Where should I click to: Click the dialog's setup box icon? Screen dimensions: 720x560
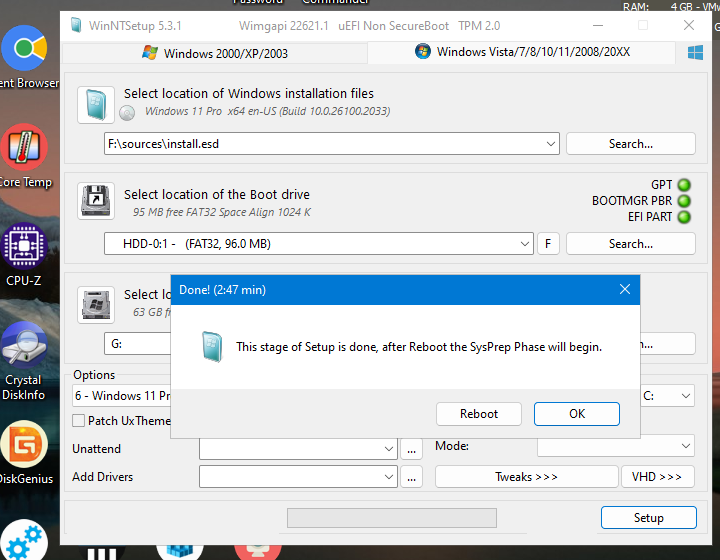coord(212,347)
